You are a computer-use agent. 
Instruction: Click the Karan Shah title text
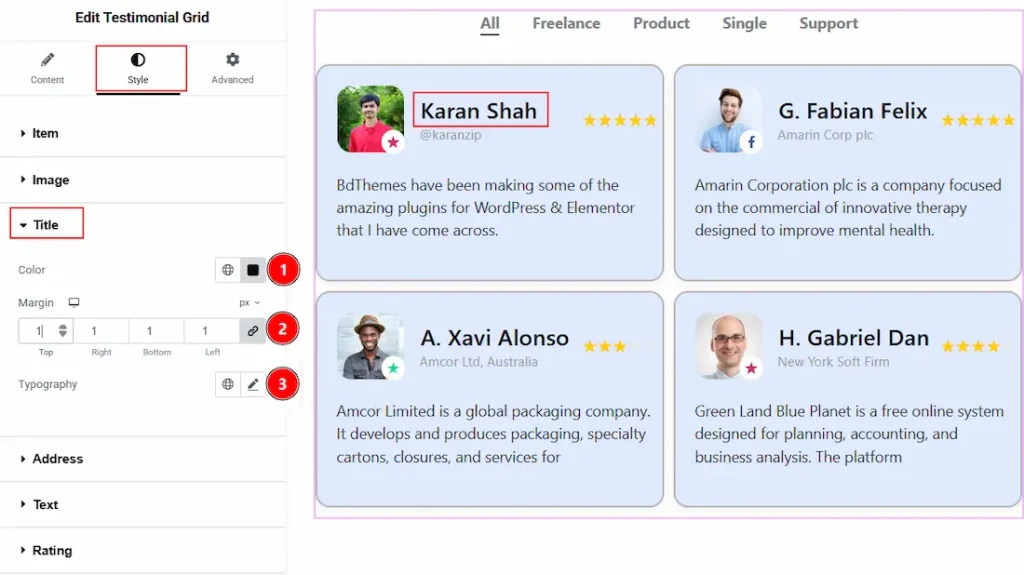click(x=479, y=111)
